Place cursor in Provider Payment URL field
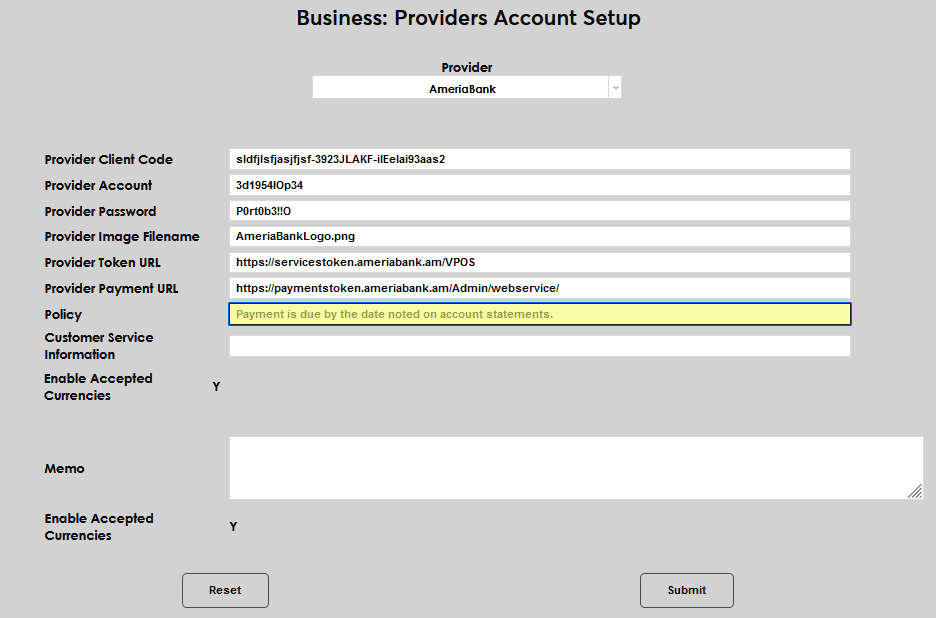This screenshot has height=618, width=936. 539,288
